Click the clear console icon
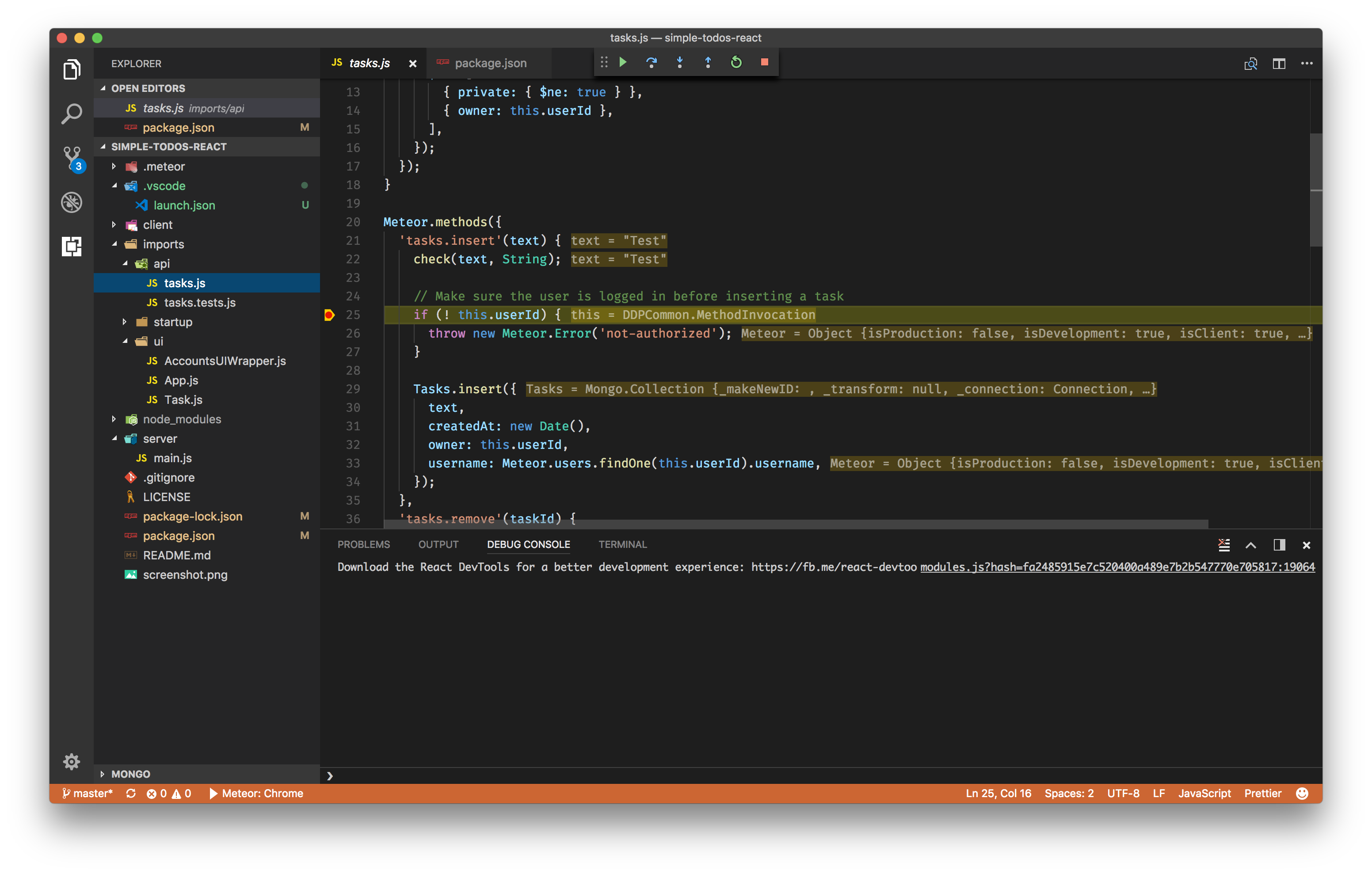This screenshot has height=874, width=1372. pos(1224,544)
